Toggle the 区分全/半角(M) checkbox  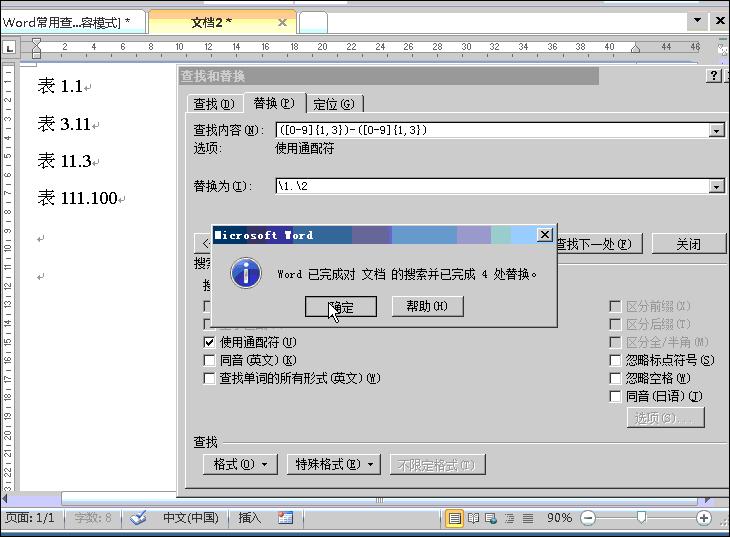click(x=615, y=342)
